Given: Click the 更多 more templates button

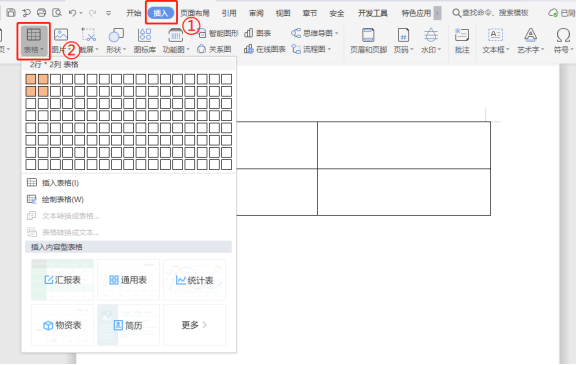Looking at the screenshot, I should coord(194,325).
